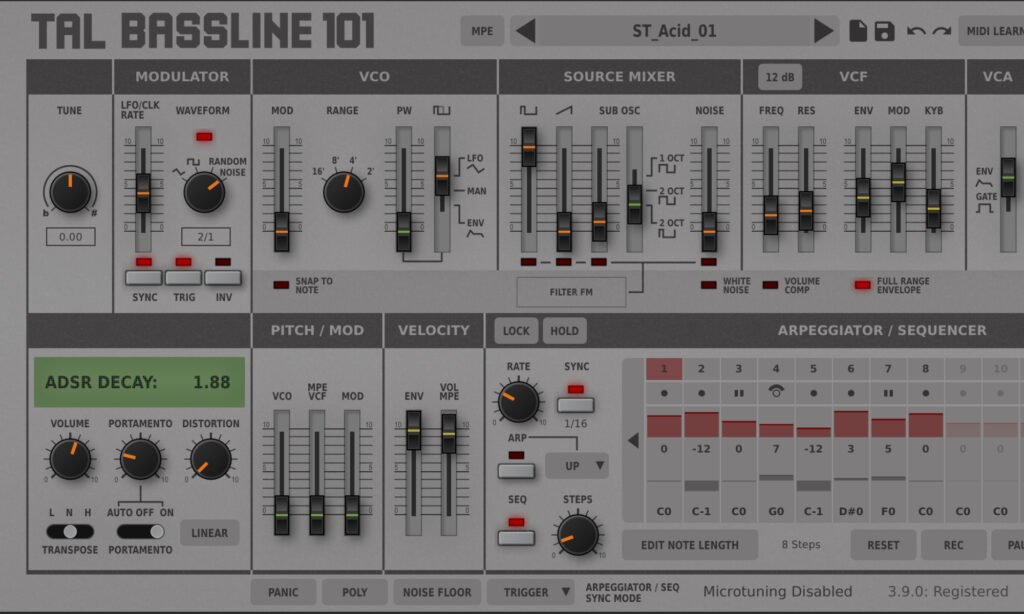Select the ENV pulse width mode icon
The width and height of the screenshot is (1024, 614).
point(475,234)
